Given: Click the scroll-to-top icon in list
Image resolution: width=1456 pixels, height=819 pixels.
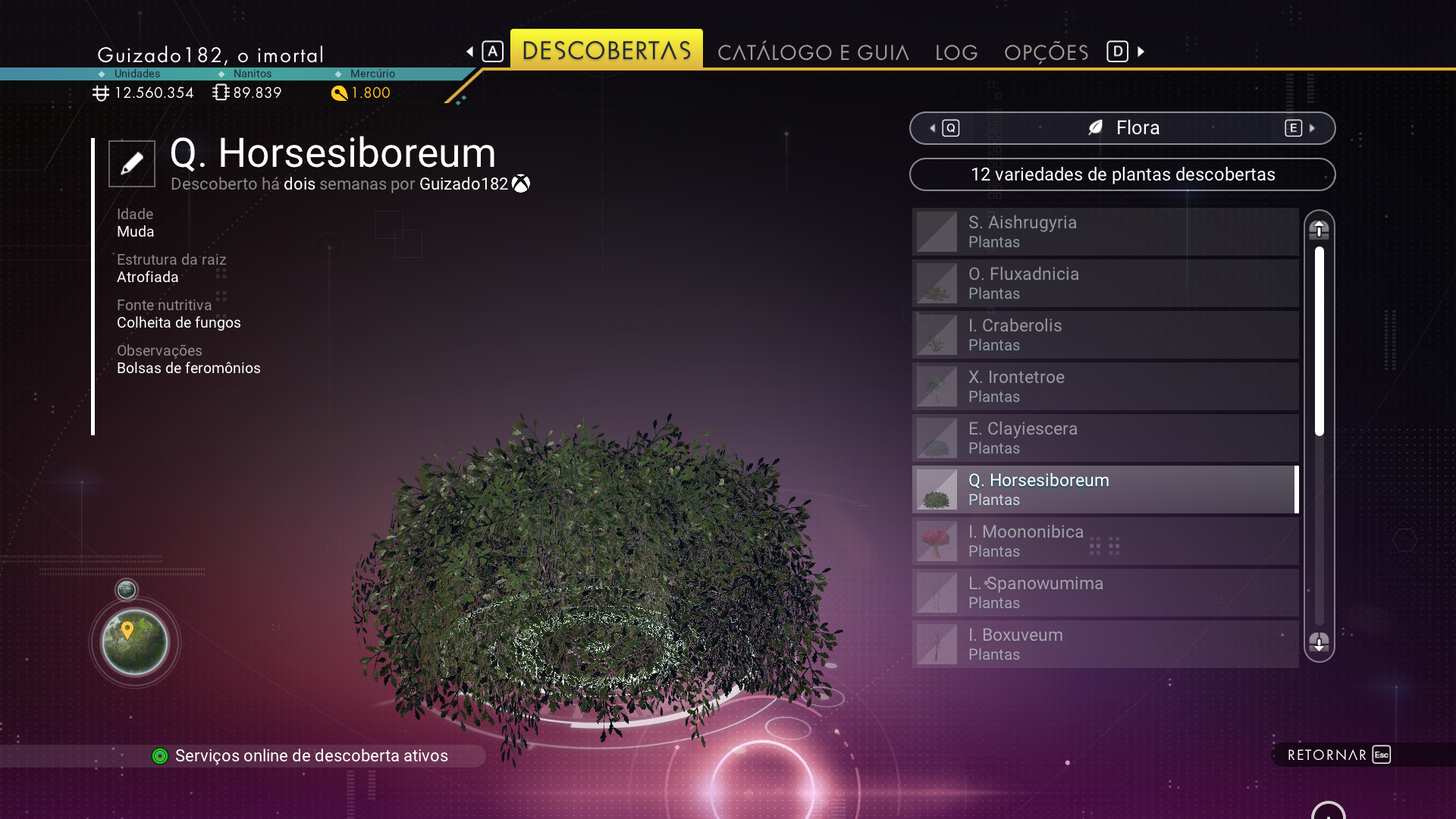Looking at the screenshot, I should (1319, 229).
